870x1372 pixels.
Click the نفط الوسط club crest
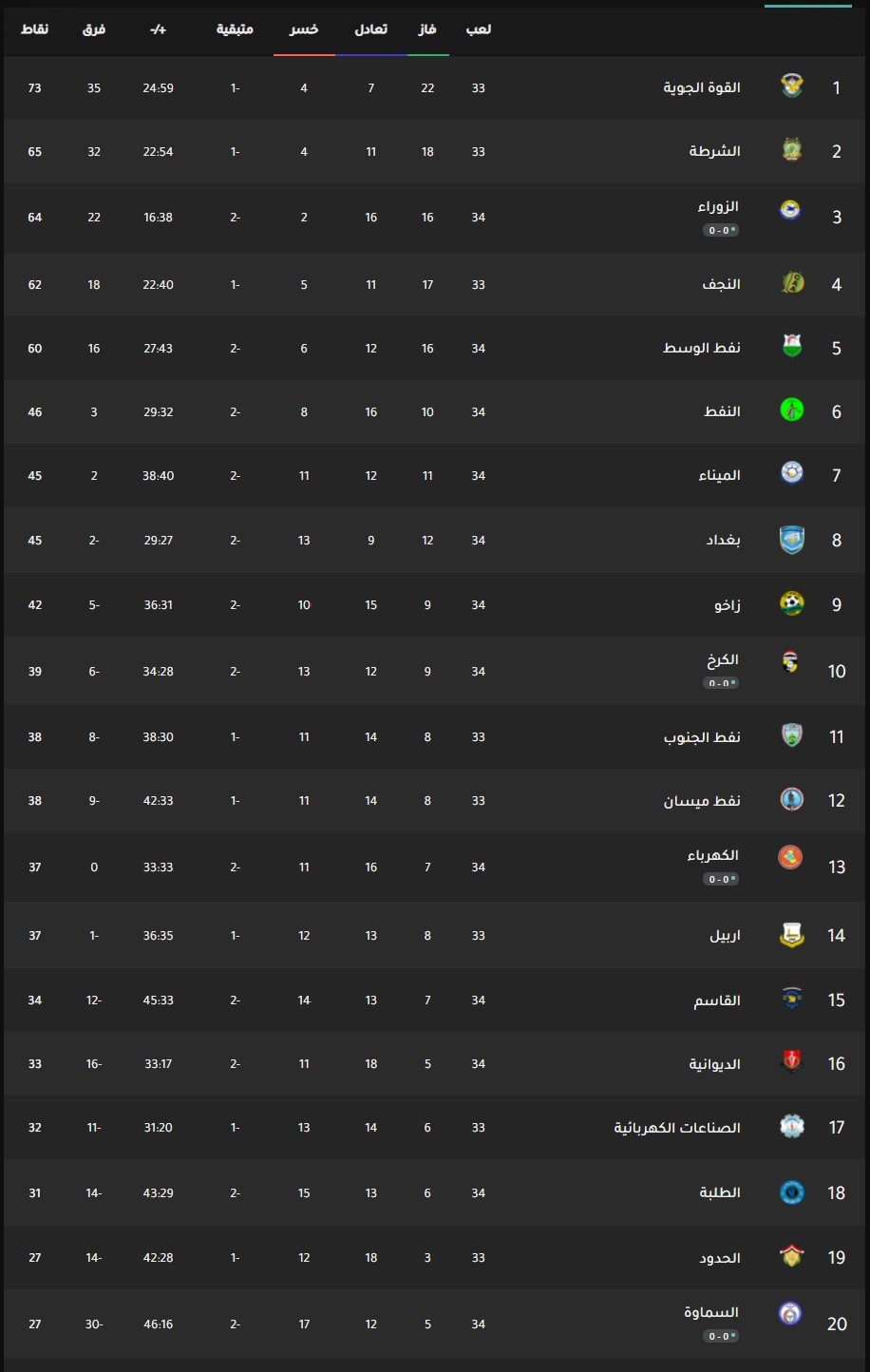click(791, 347)
